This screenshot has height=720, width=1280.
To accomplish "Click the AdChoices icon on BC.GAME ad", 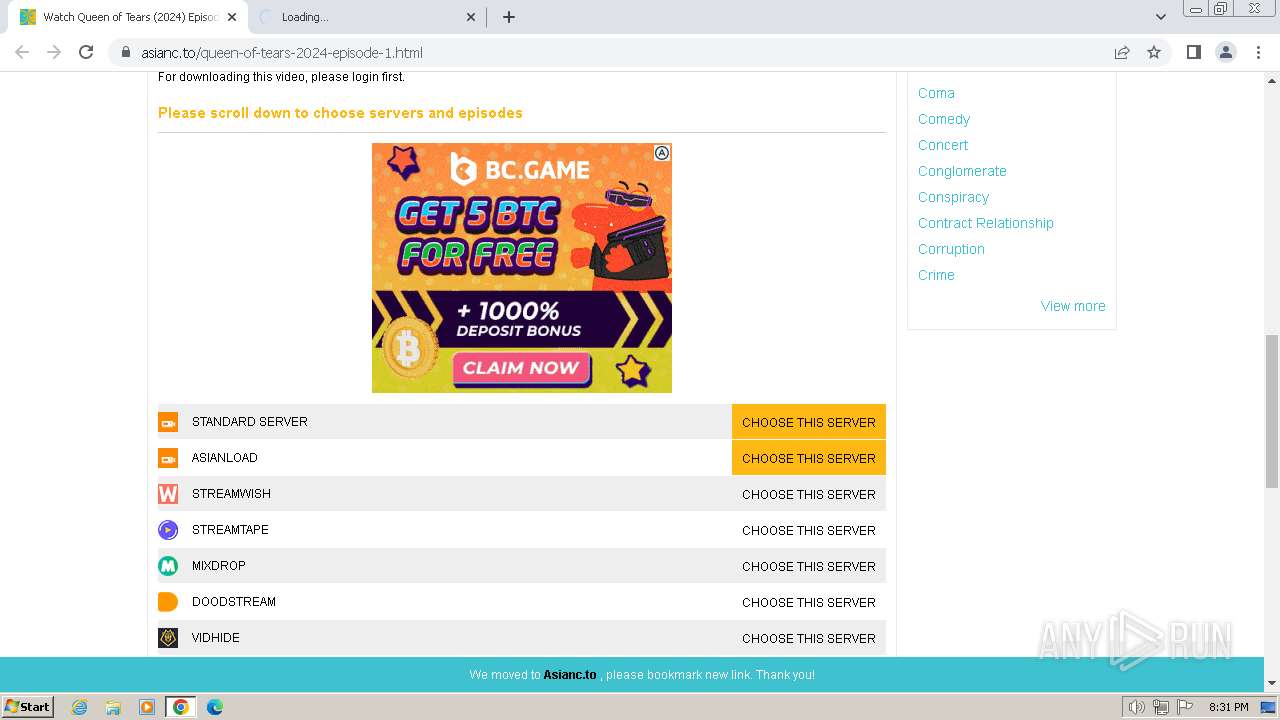I will pos(662,153).
